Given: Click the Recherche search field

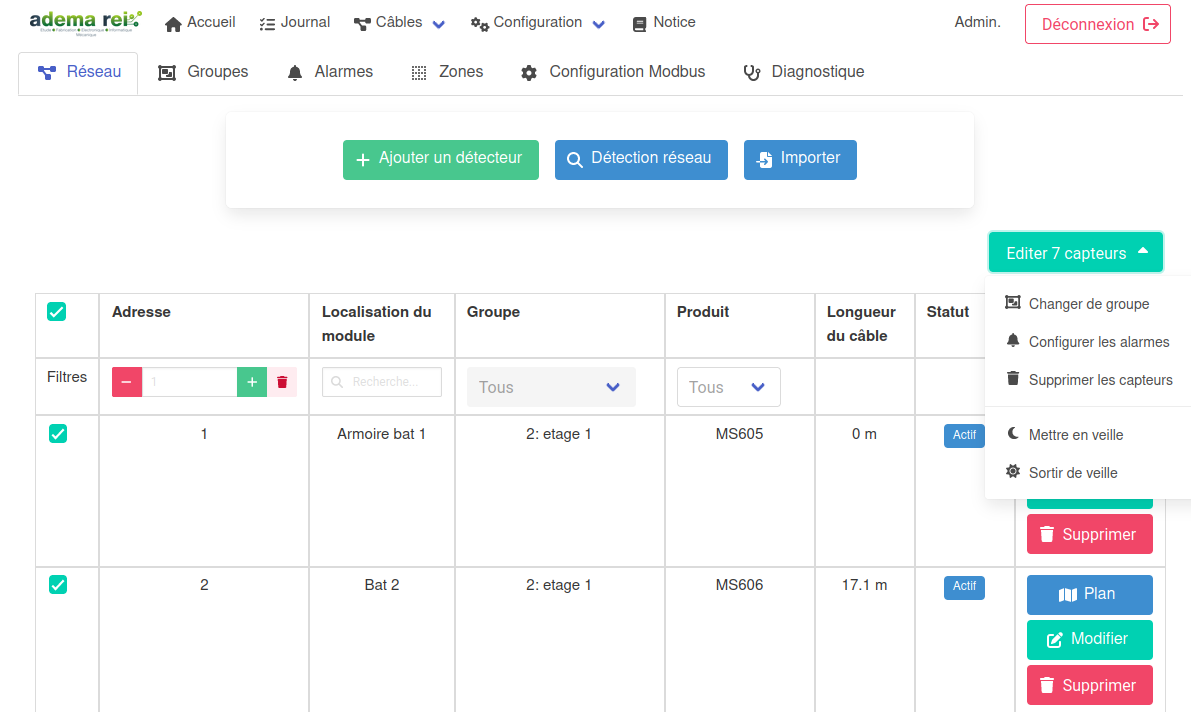Looking at the screenshot, I should click(x=381, y=381).
